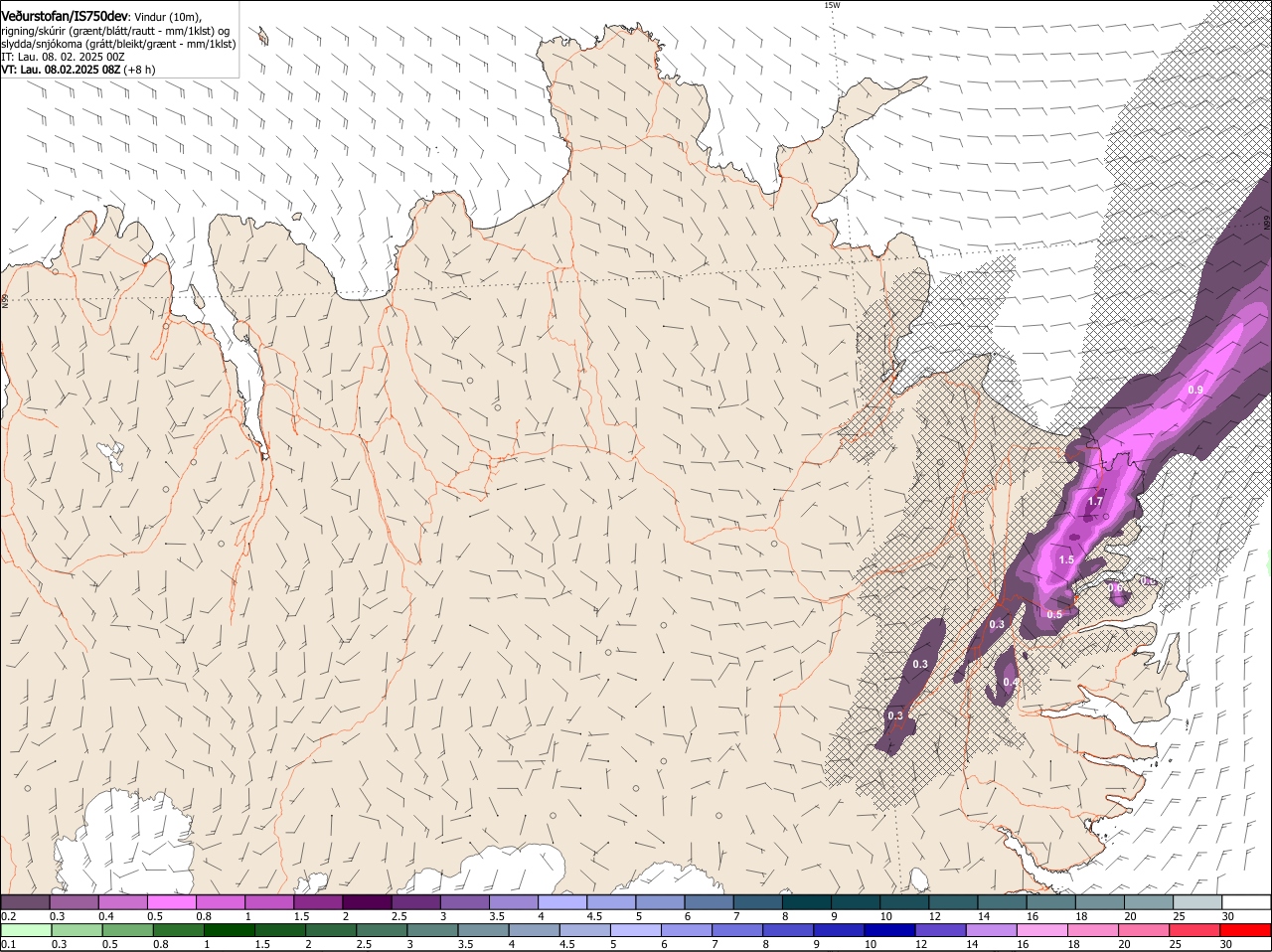Image resolution: width=1272 pixels, height=952 pixels.
Task: Click the 'Veðurstofan/IS750dev' title text
Action: point(65,17)
